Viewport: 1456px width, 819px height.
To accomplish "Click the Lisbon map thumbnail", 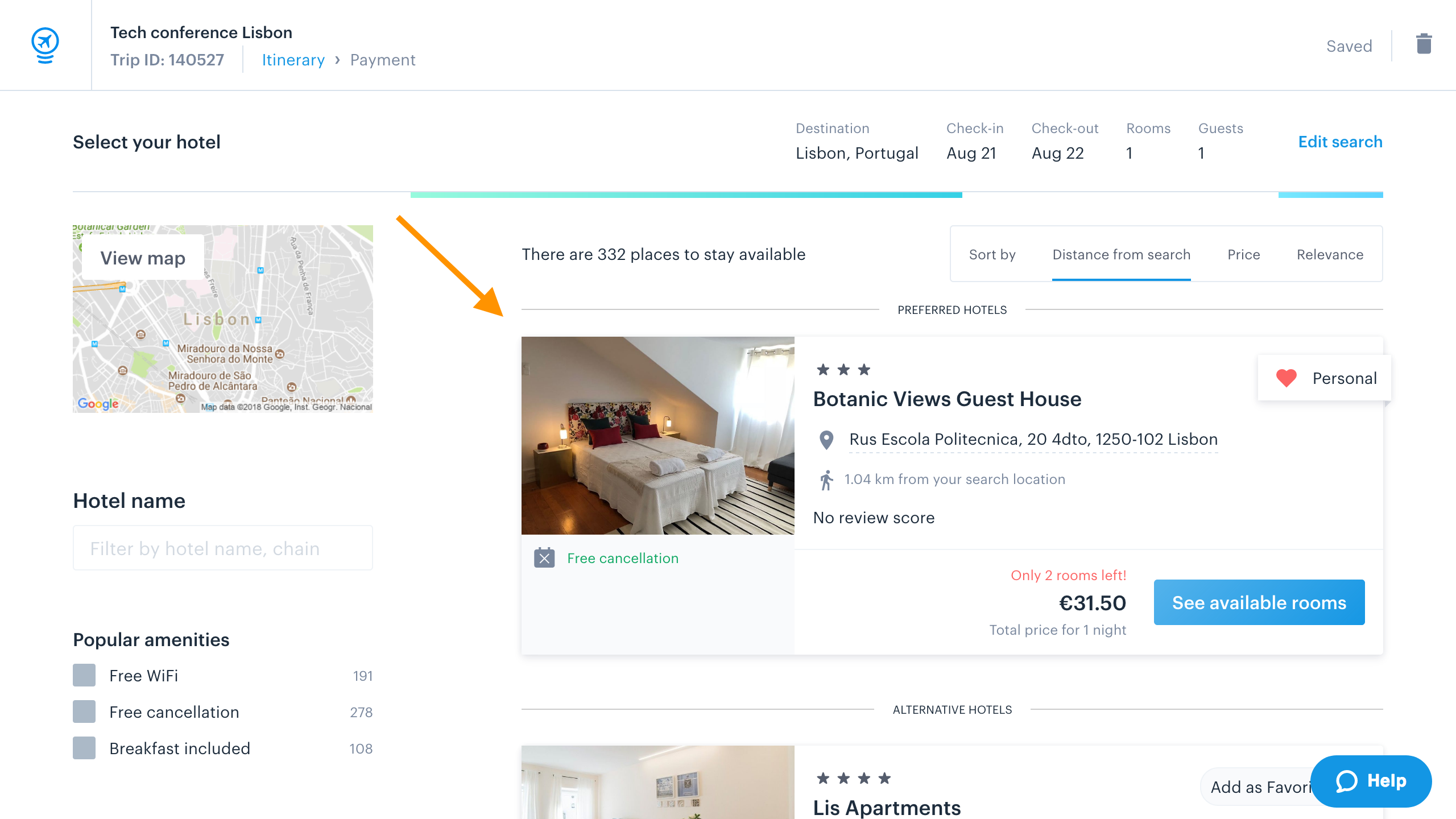I will coord(223,318).
